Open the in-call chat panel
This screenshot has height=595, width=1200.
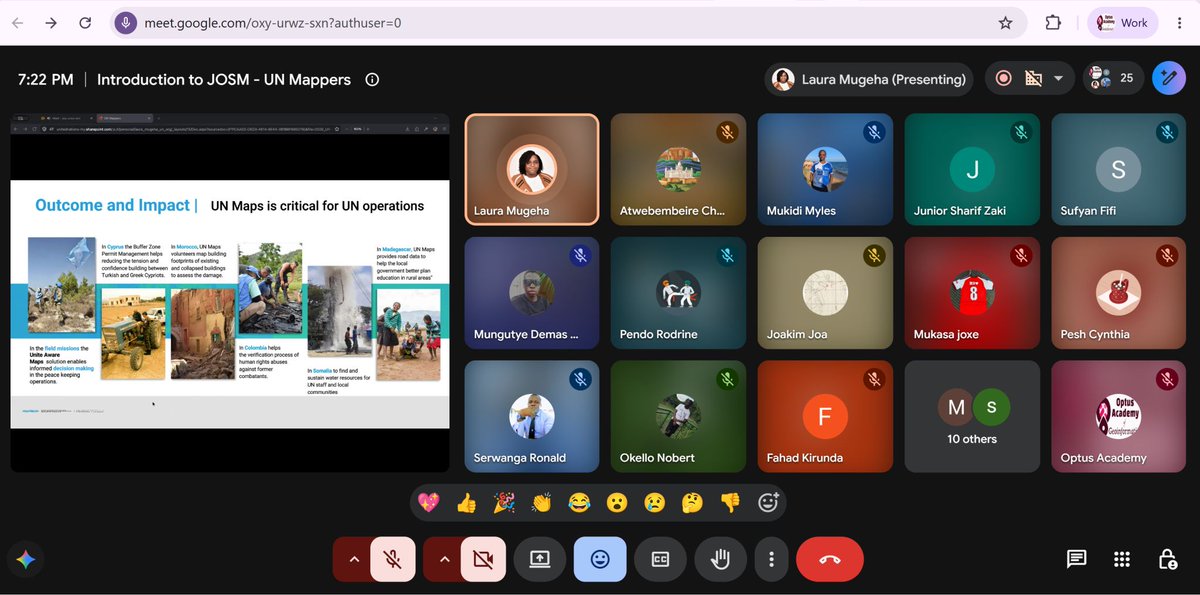click(x=1076, y=560)
